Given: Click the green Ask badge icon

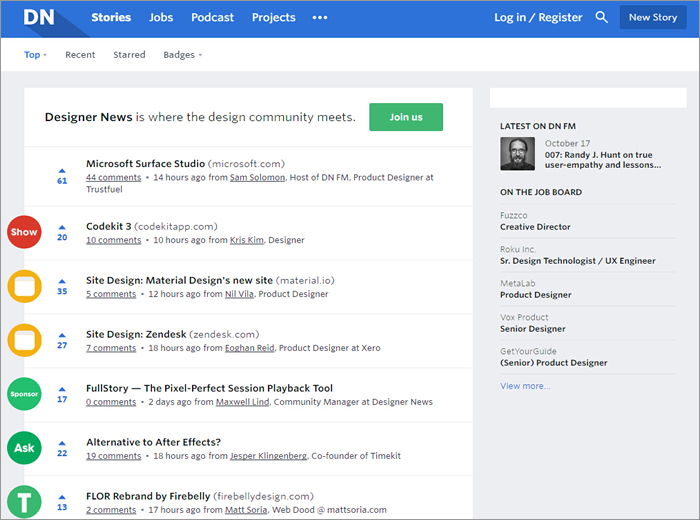Looking at the screenshot, I should click(24, 448).
